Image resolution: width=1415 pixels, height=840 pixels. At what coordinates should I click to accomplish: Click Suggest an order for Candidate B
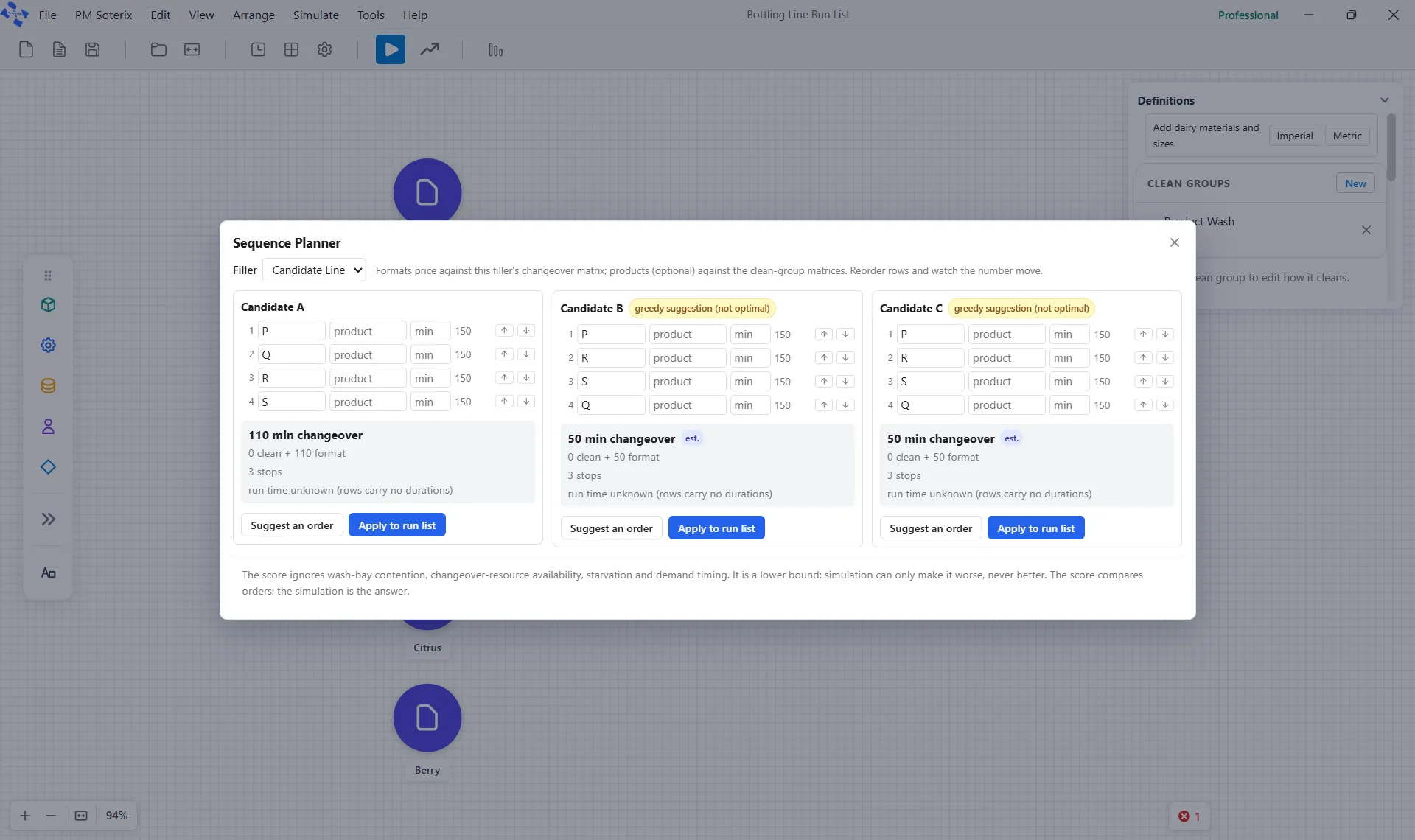tap(611, 528)
